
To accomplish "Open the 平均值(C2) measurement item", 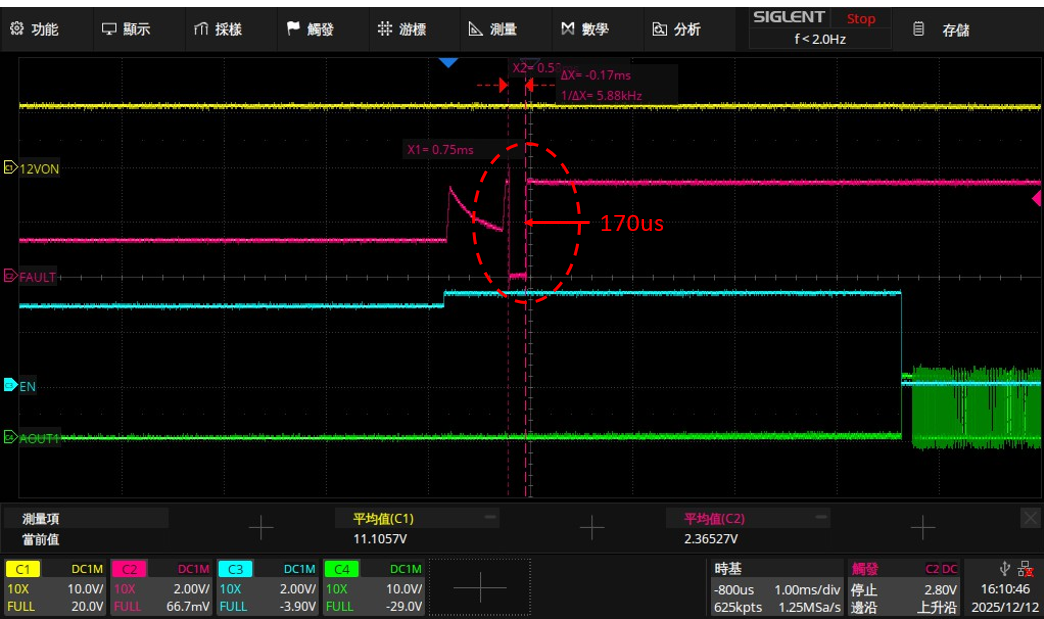I will tap(714, 518).
